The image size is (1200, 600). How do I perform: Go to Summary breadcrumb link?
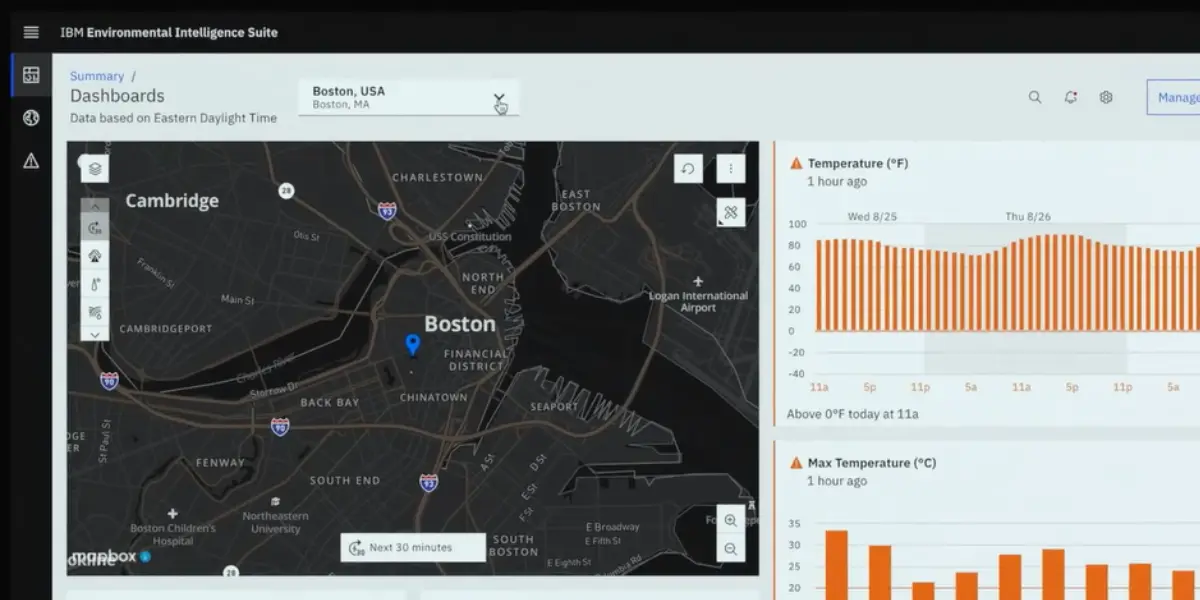coord(97,76)
